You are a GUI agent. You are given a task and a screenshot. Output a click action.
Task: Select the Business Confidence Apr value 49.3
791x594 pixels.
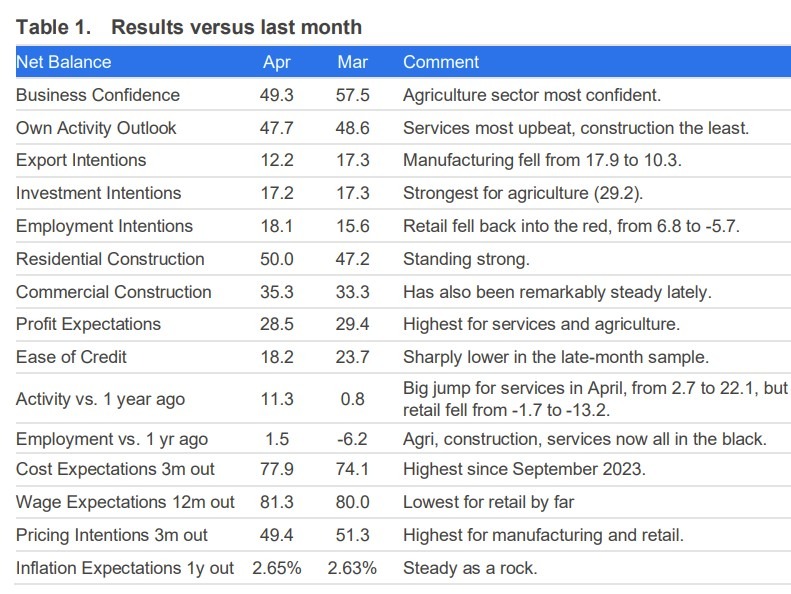(x=277, y=95)
